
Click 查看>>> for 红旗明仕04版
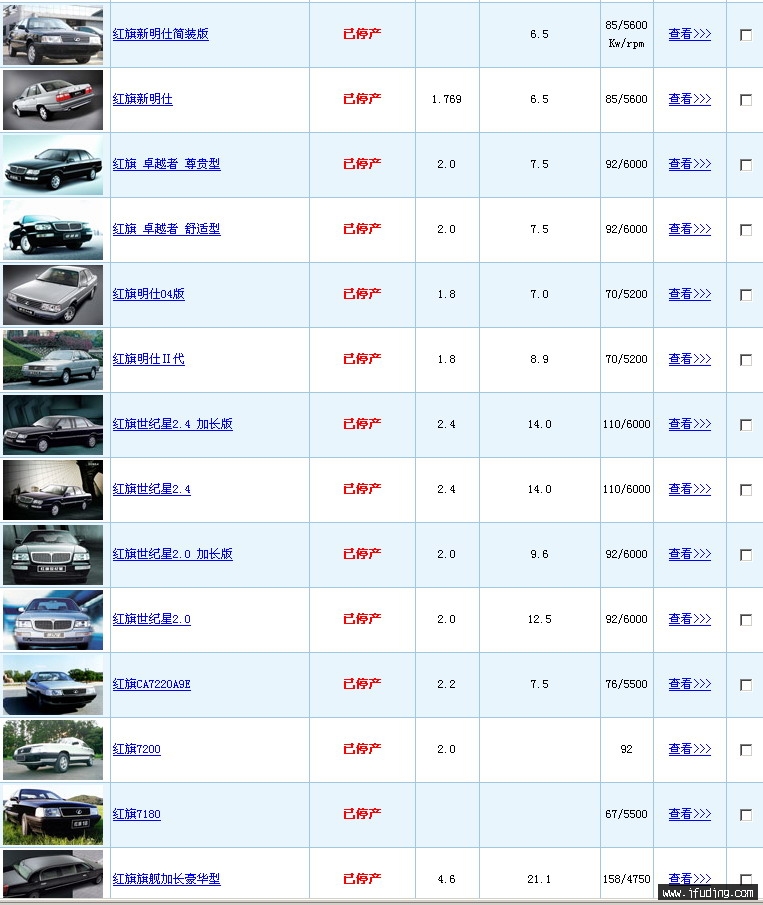pos(690,294)
